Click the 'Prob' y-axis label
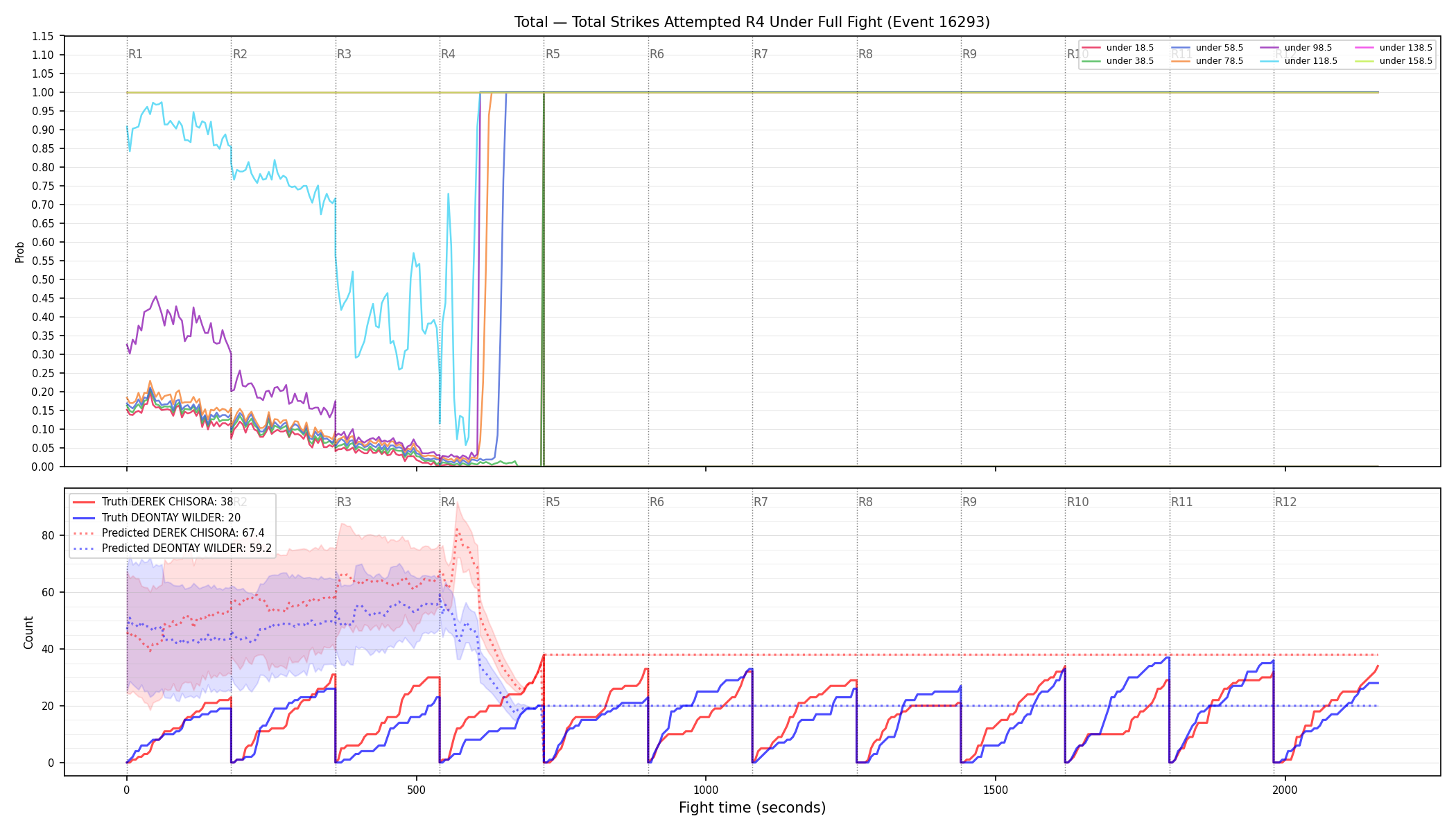The image size is (1456, 832). (x=20, y=252)
